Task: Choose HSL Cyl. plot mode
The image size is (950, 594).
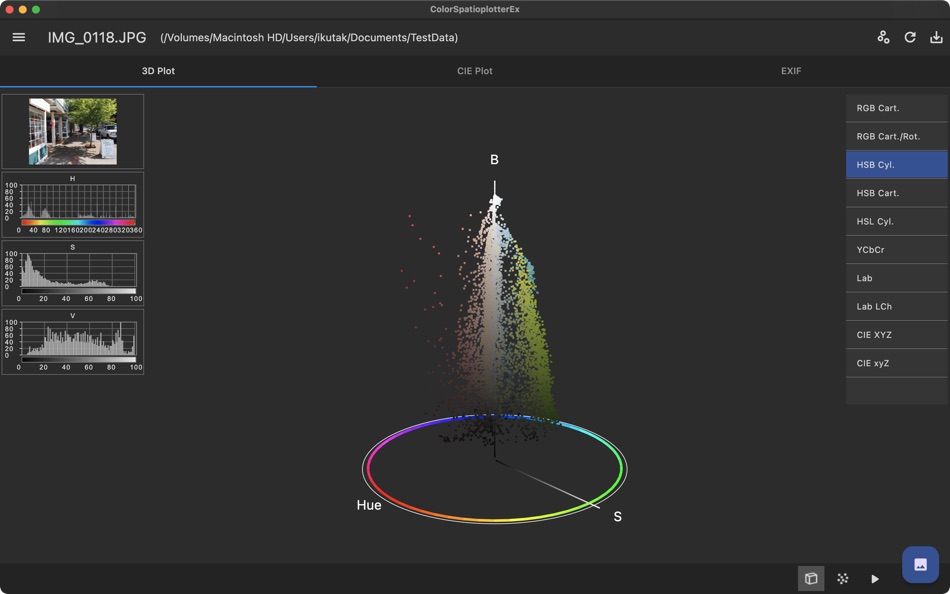Action: coord(896,221)
